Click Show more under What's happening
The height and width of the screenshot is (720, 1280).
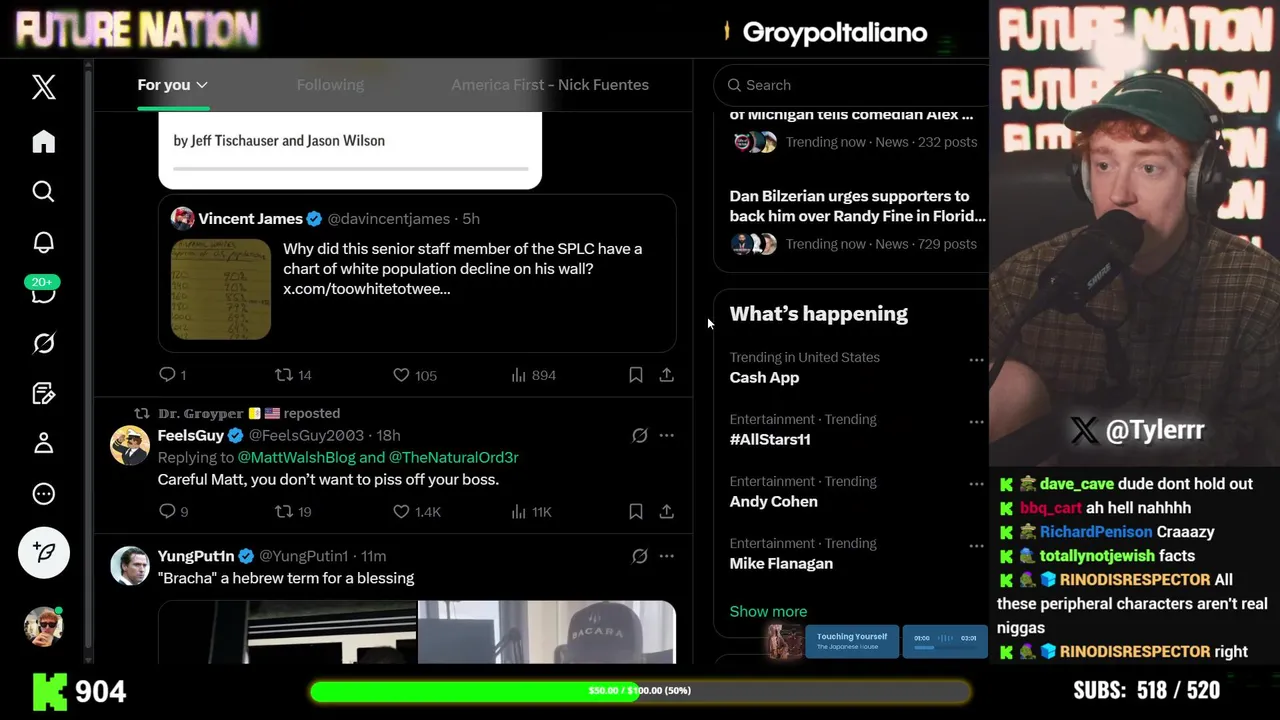tap(768, 611)
